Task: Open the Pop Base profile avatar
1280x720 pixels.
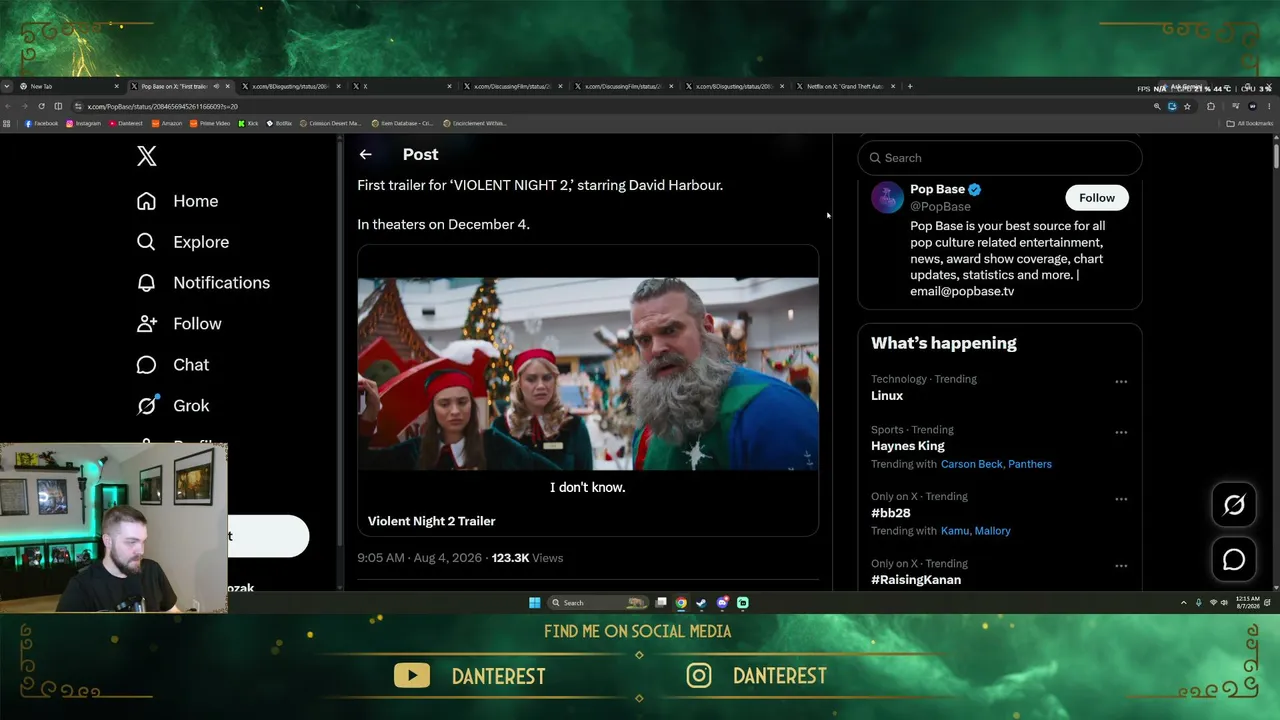Action: click(x=887, y=198)
